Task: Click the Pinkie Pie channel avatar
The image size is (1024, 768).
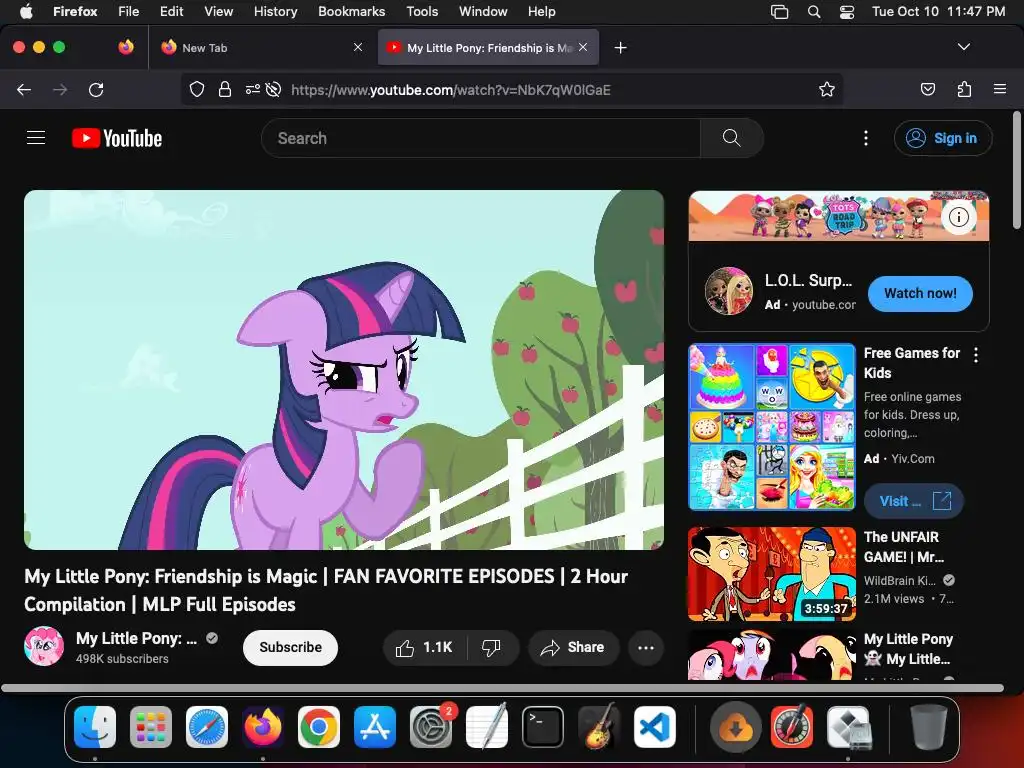Action: click(x=44, y=647)
